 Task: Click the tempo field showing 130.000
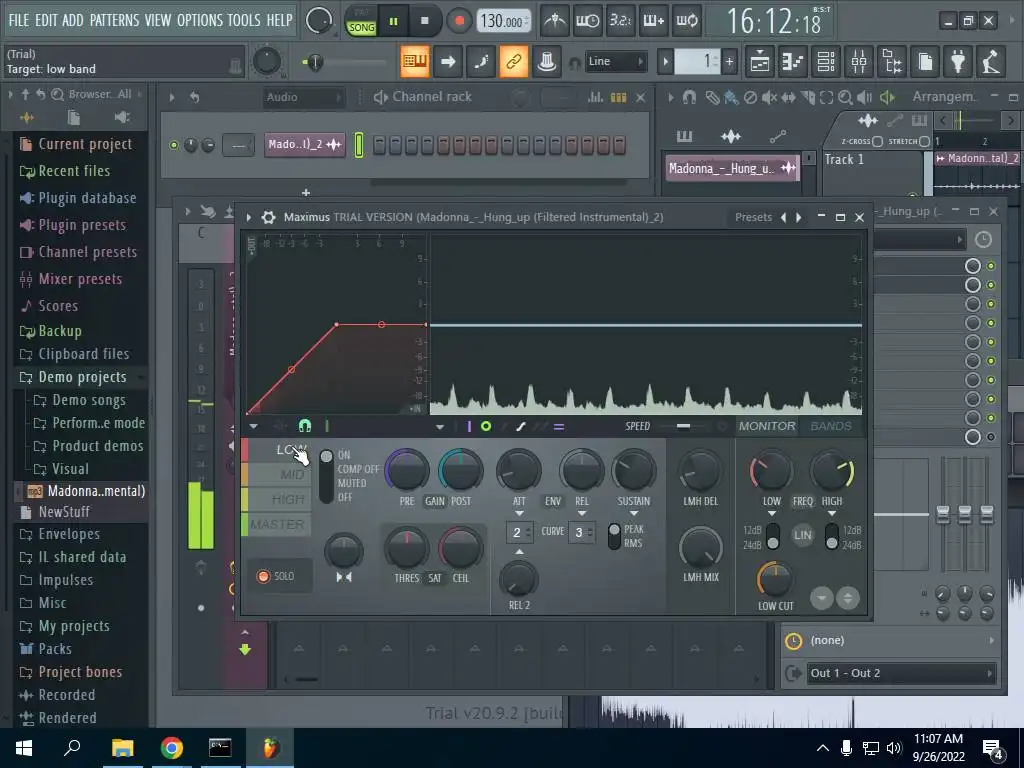point(502,22)
